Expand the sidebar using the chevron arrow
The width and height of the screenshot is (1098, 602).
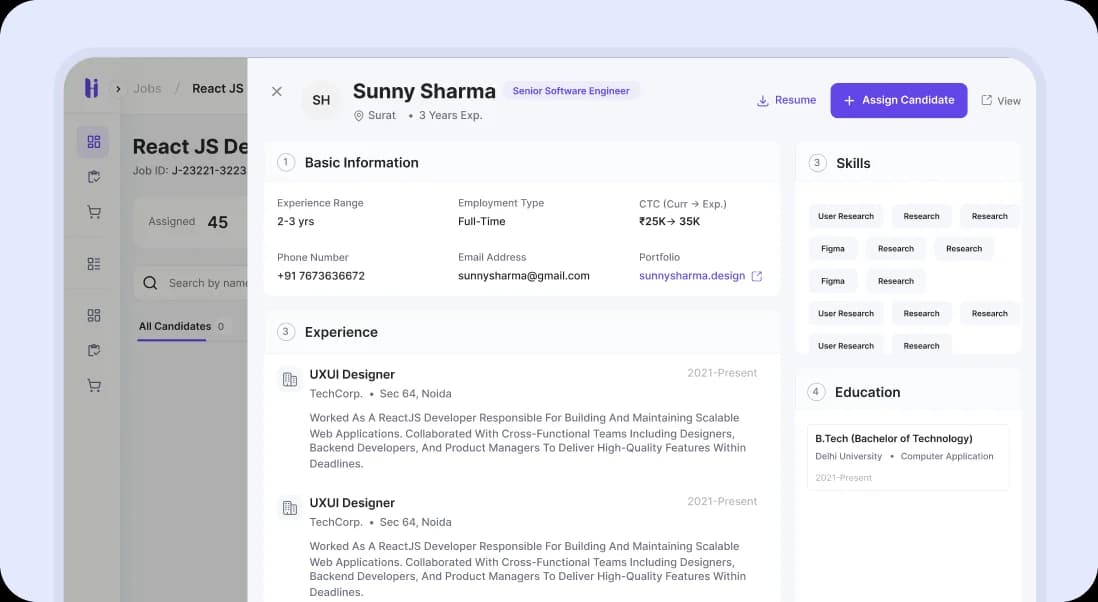tap(118, 89)
